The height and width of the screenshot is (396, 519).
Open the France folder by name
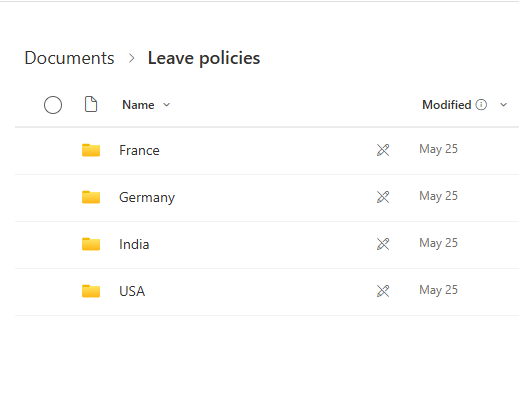click(x=139, y=150)
